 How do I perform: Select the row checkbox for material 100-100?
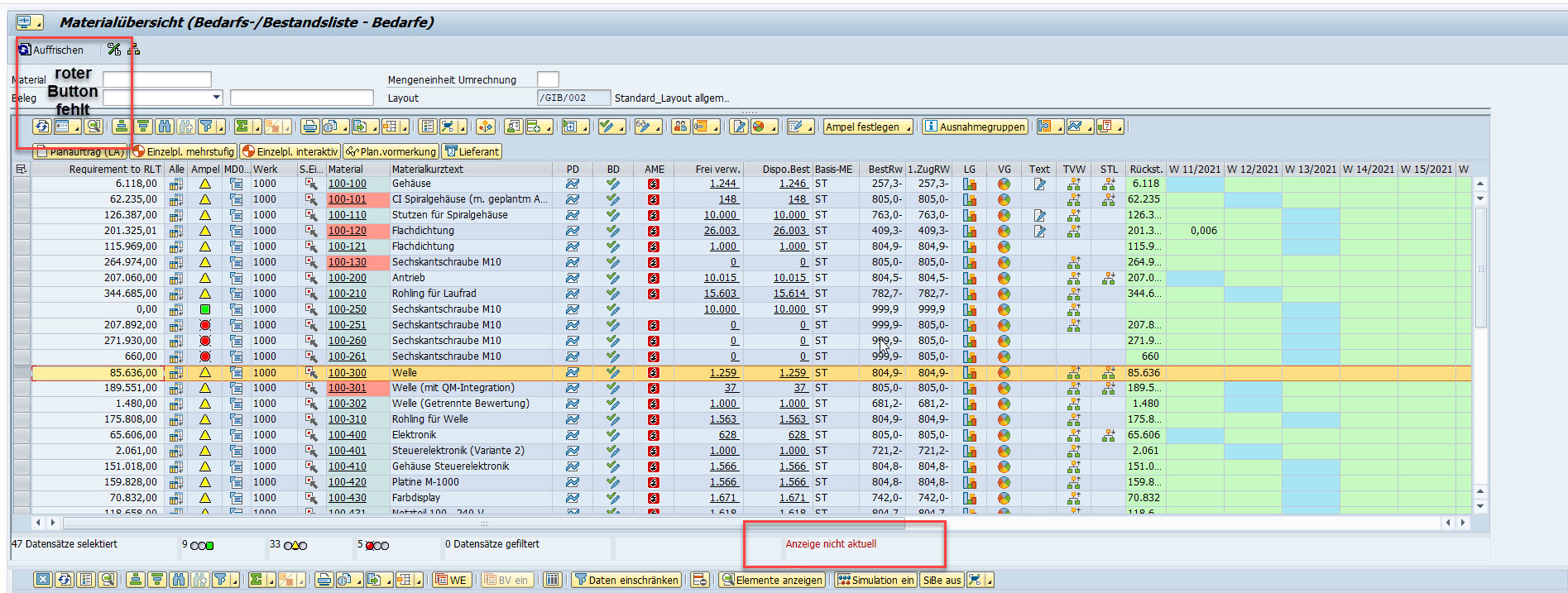(22, 184)
